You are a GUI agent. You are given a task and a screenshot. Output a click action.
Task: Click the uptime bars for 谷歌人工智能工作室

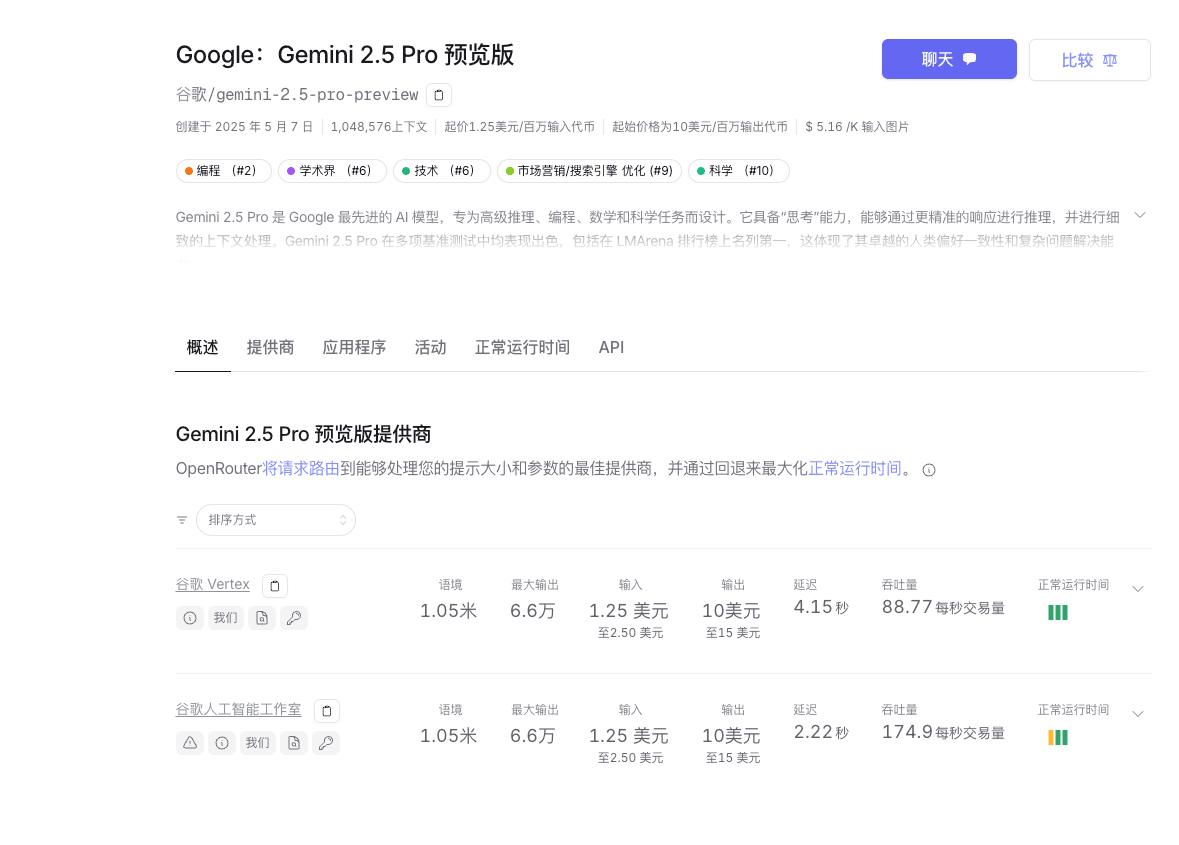(1058, 737)
